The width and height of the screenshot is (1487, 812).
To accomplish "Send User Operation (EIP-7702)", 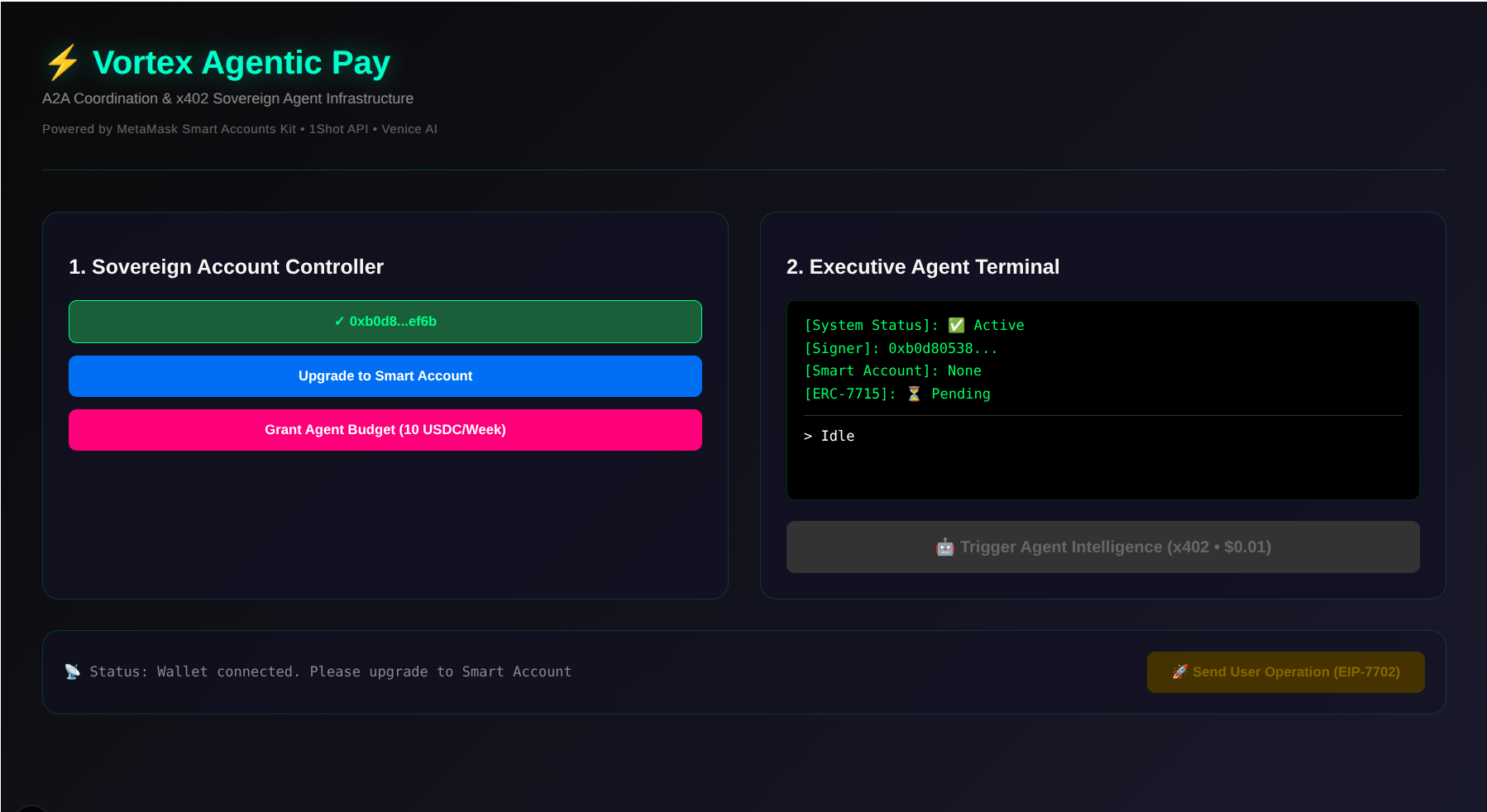I will [x=1286, y=672].
